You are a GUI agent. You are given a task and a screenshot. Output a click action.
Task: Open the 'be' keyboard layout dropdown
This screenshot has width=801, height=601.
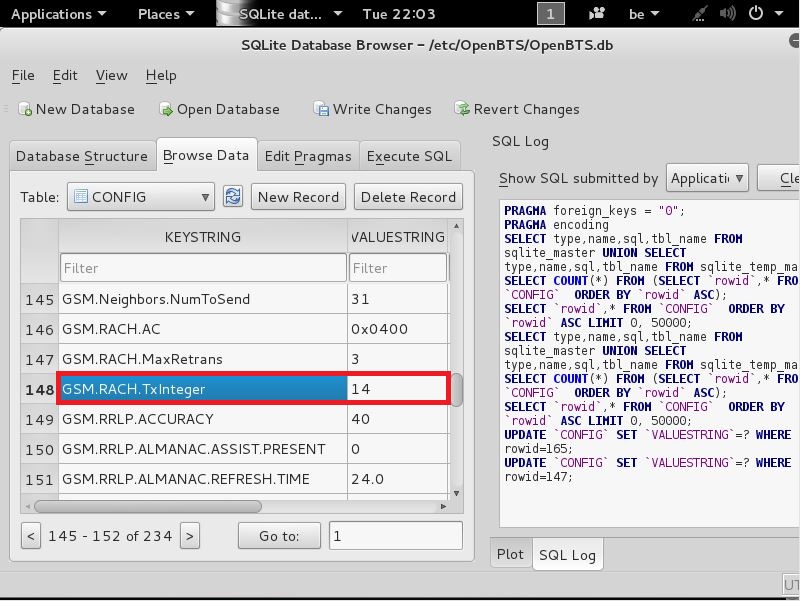644,14
